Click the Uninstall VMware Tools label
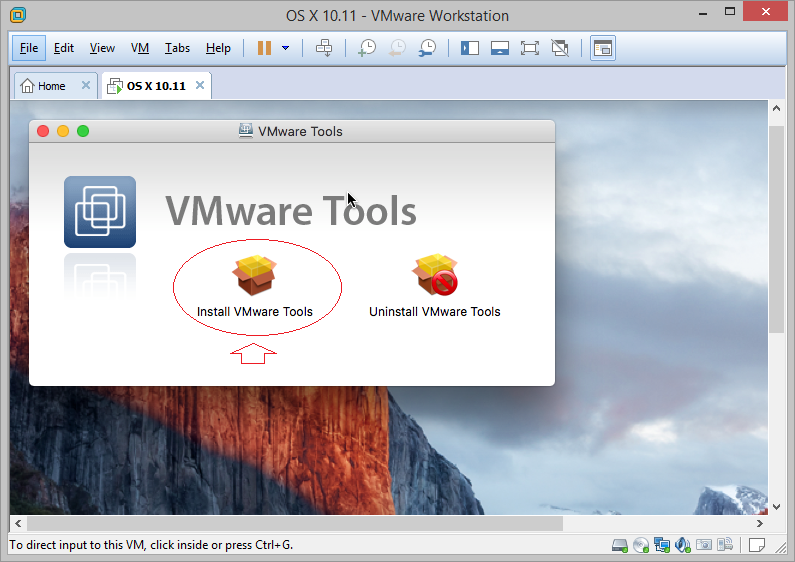The height and width of the screenshot is (562, 795). [x=435, y=311]
